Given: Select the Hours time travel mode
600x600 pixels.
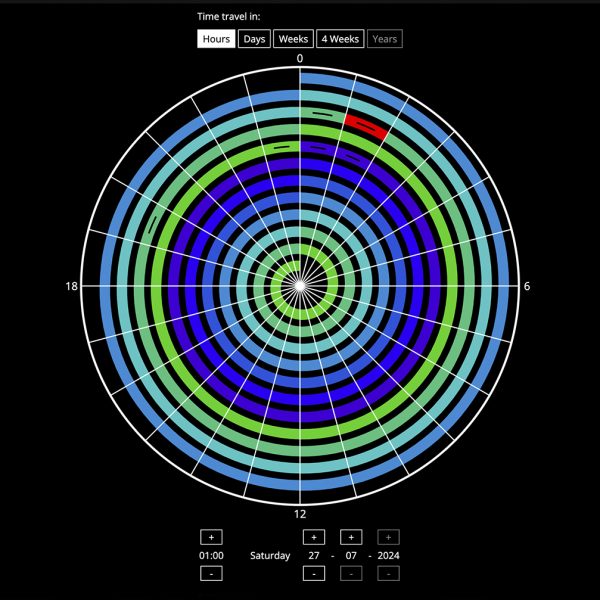Looking at the screenshot, I should [216, 39].
